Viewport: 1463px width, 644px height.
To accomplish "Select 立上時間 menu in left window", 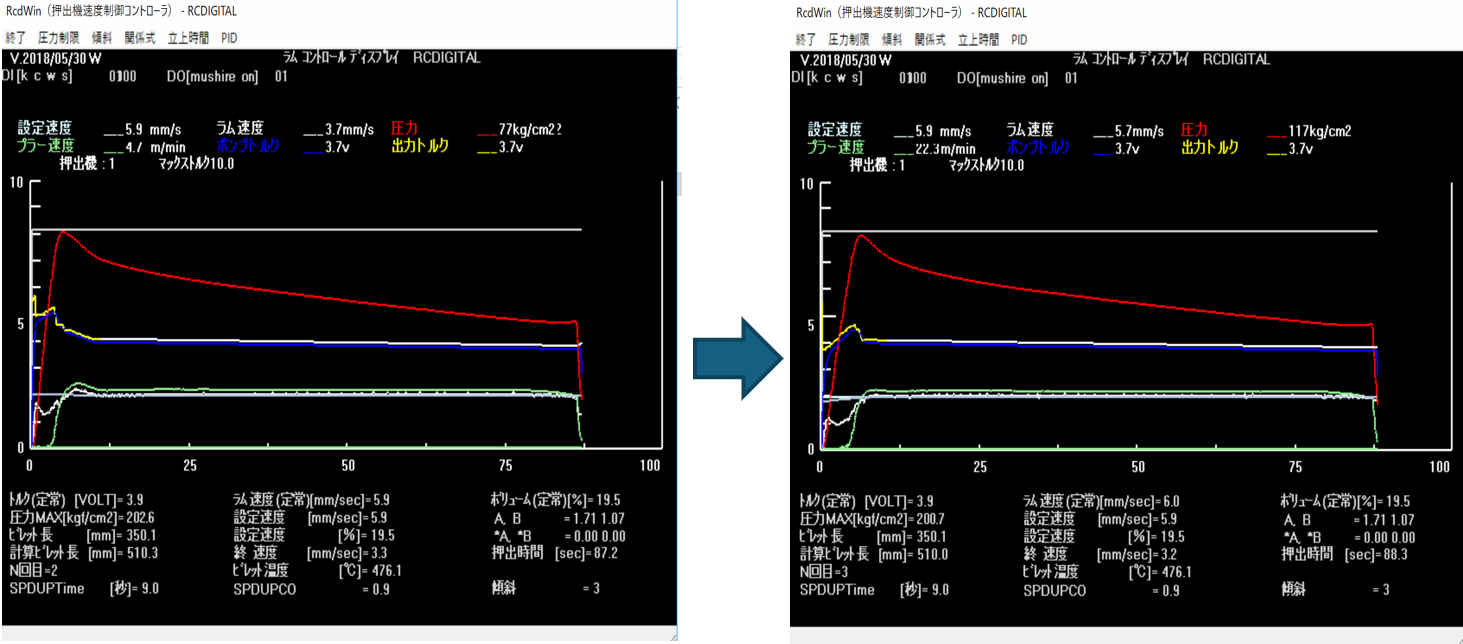I will point(188,37).
